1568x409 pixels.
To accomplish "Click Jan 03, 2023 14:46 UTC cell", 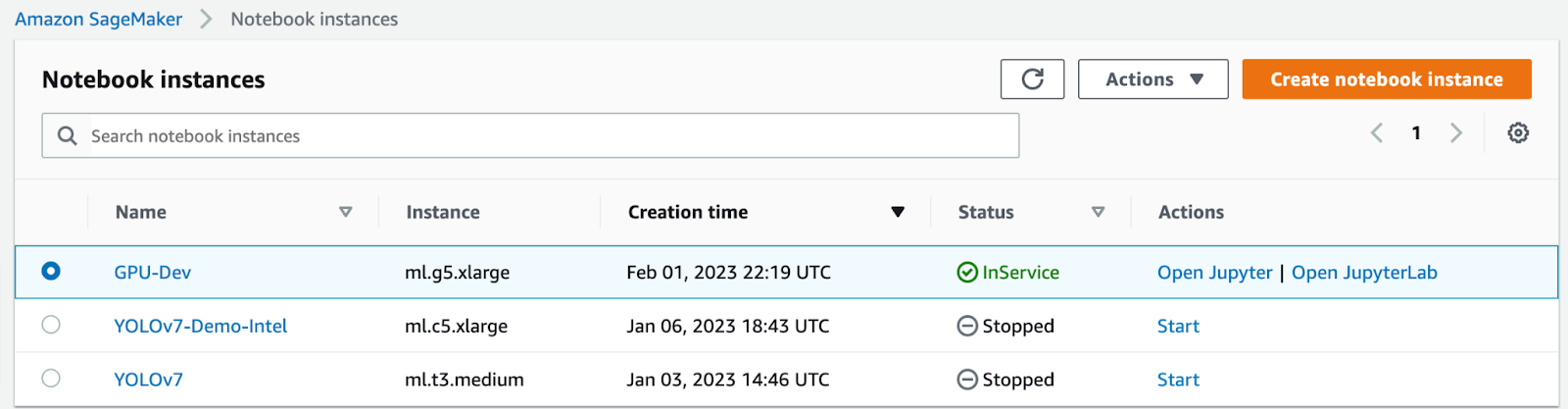I will point(727,380).
